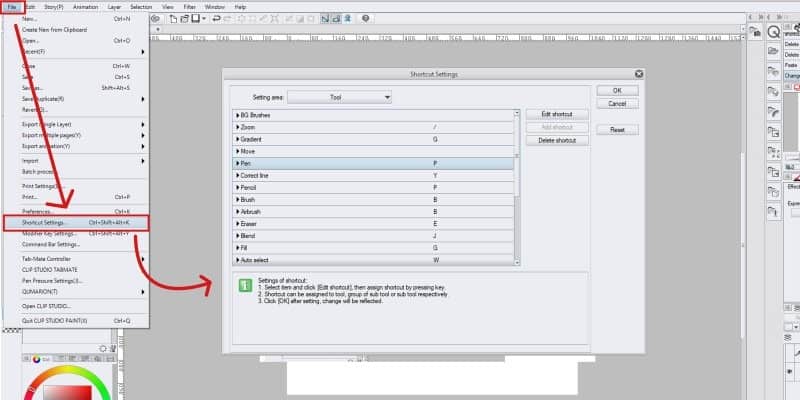Screen dimensions: 800x400
Task: Open the Layer menu
Action: [114, 7]
